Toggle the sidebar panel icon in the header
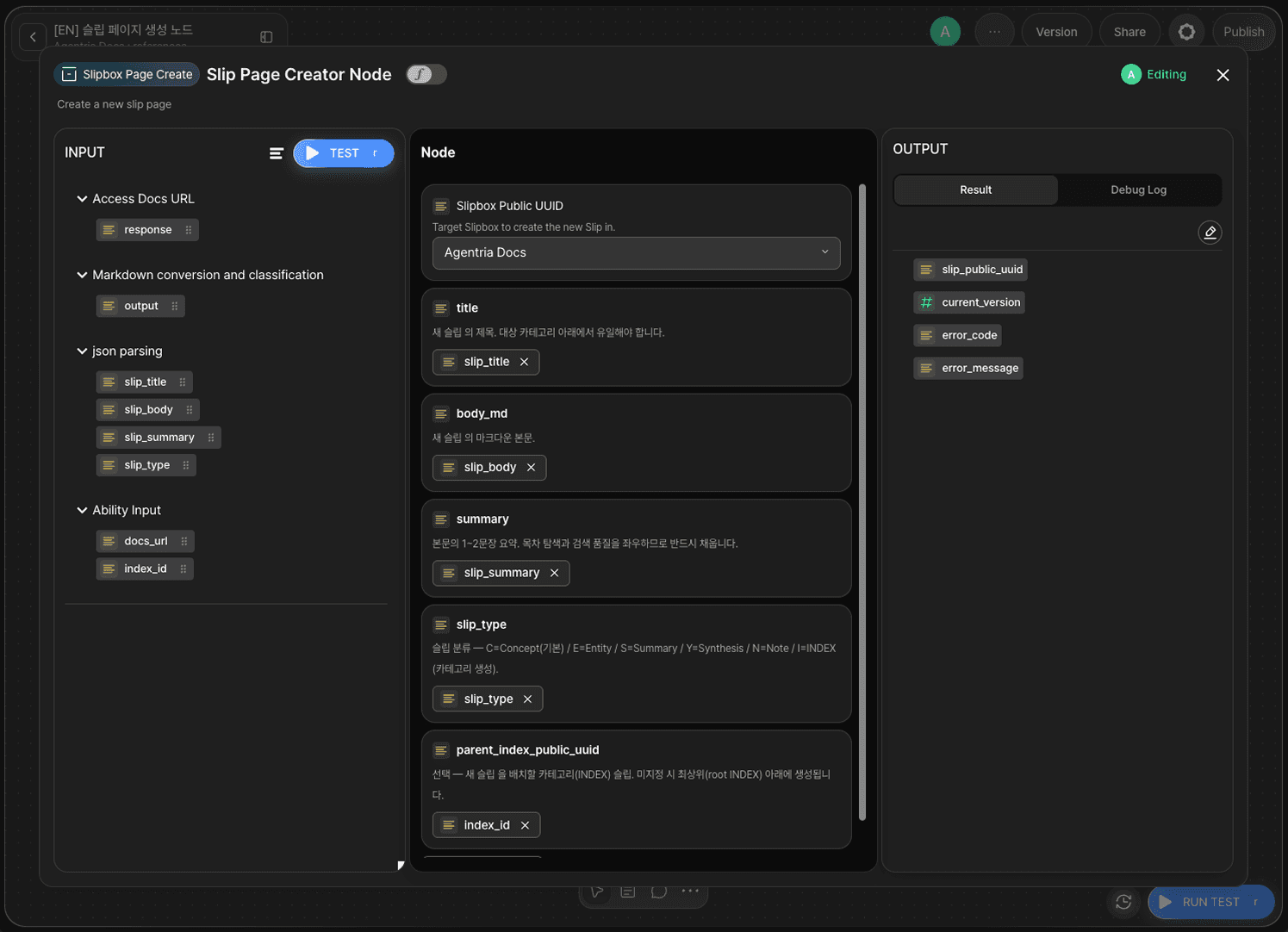Viewport: 1288px width, 932px height. coord(266,37)
